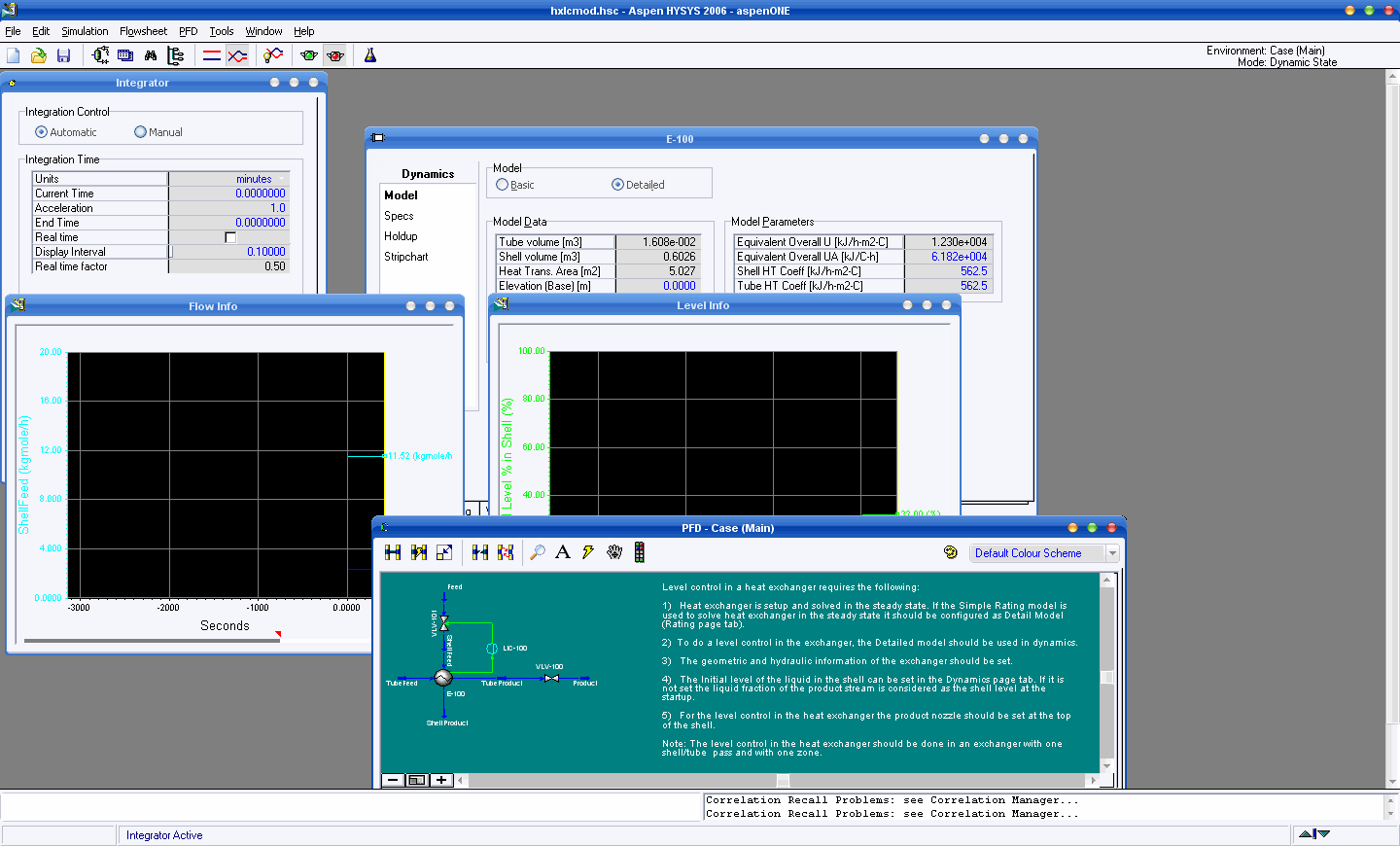Viewport: 1400px width, 846px height.
Task: Open a case using the folder icon
Action: (39, 56)
